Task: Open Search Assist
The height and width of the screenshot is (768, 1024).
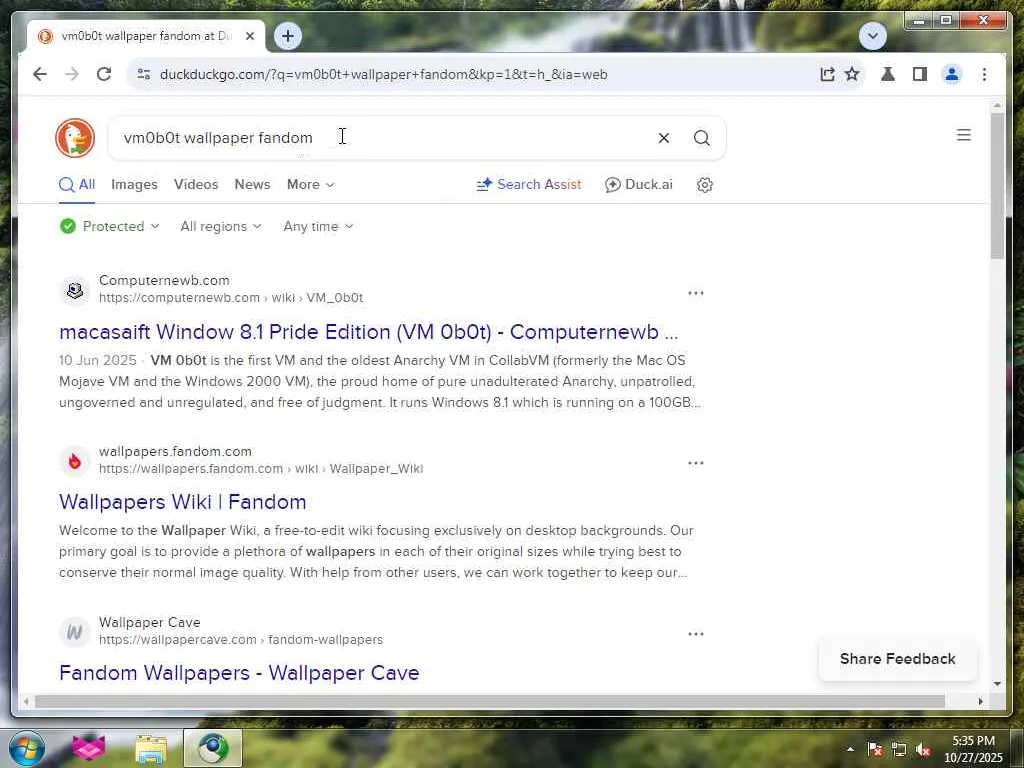Action: click(x=529, y=185)
